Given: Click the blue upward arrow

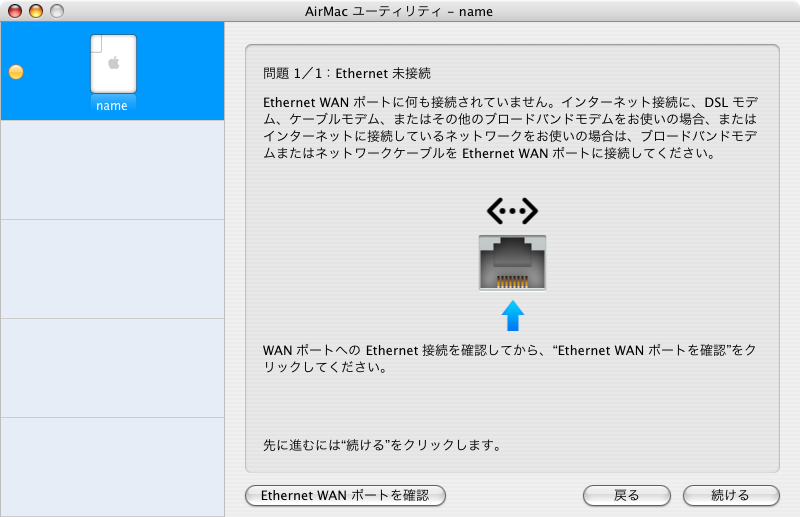Looking at the screenshot, I should 513,315.
